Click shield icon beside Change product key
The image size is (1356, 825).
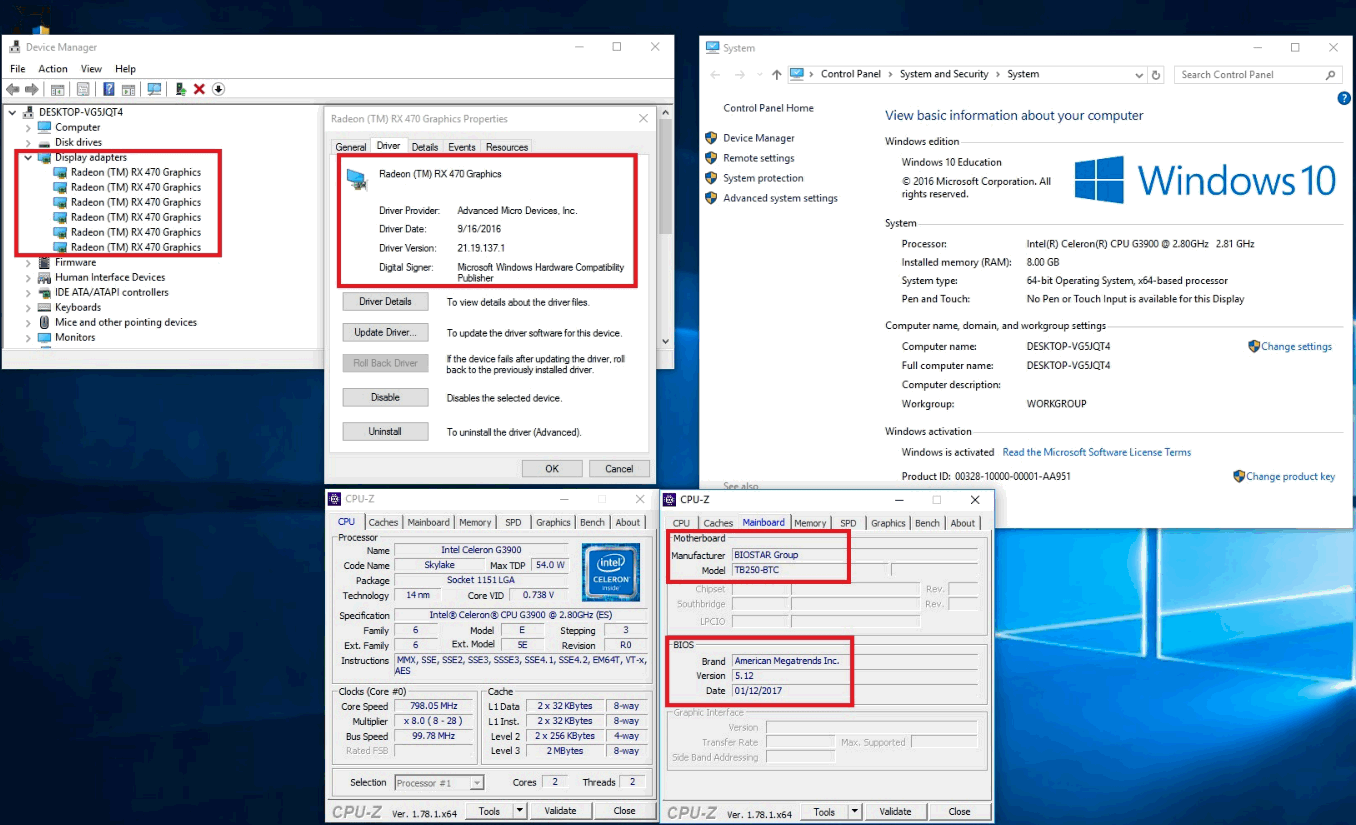1239,476
